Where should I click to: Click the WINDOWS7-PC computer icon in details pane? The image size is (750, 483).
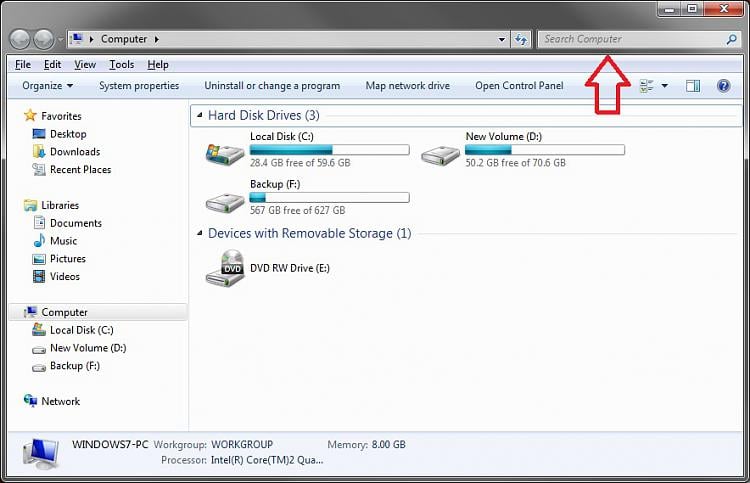(41, 454)
